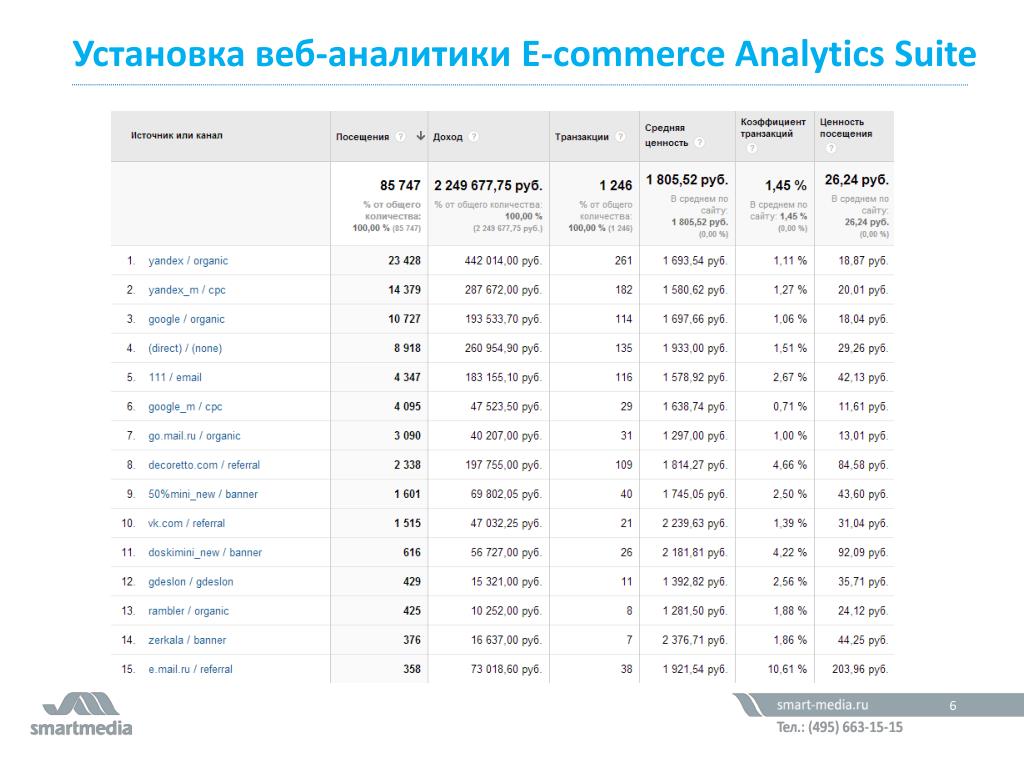Click revenue cell 260 954,90 руб.
The image size is (1024, 768).
503,348
